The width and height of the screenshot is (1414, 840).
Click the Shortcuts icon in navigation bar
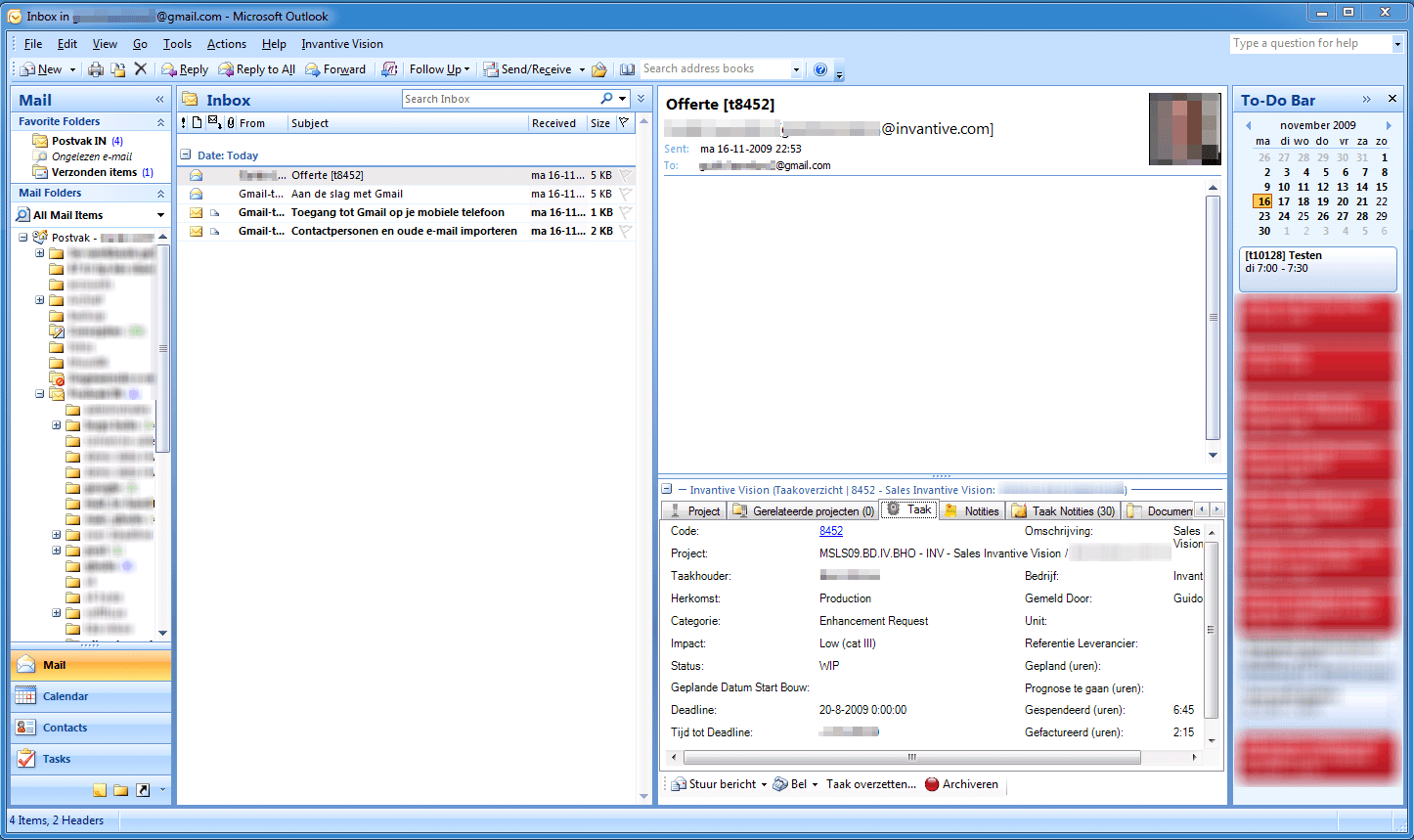pyautogui.click(x=142, y=790)
